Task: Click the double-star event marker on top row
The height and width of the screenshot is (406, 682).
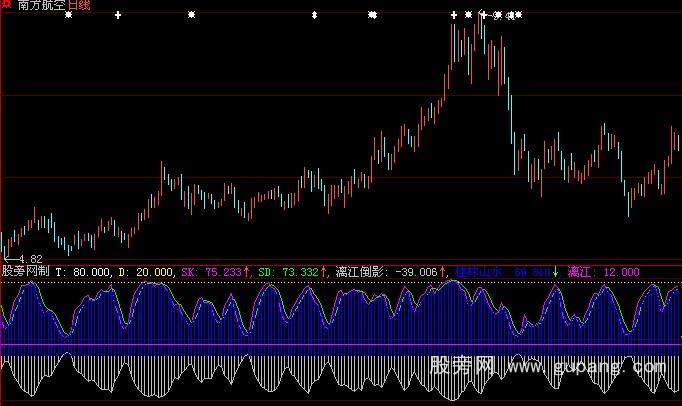Action: point(372,16)
